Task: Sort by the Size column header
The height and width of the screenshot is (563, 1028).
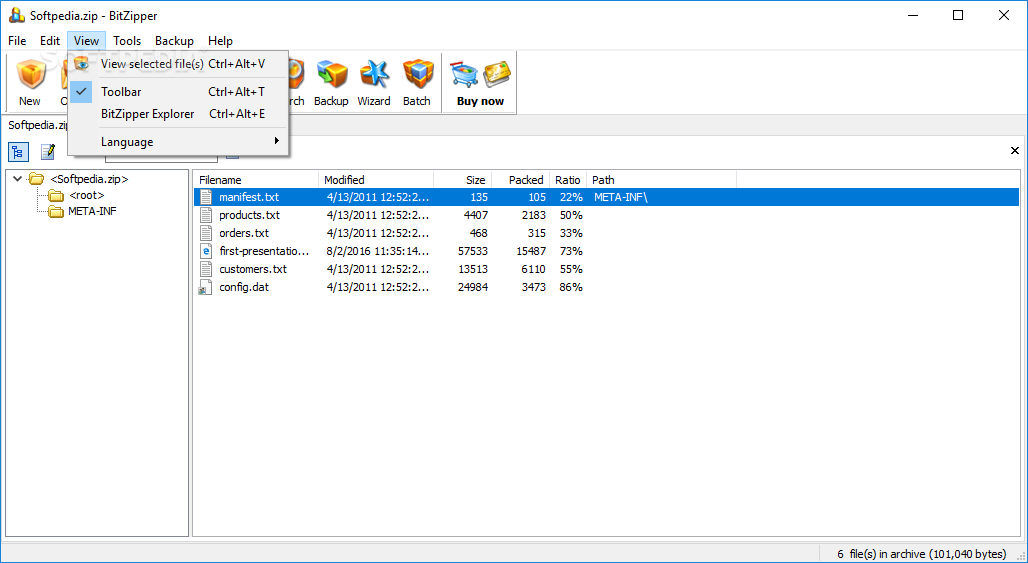Action: tap(462, 180)
